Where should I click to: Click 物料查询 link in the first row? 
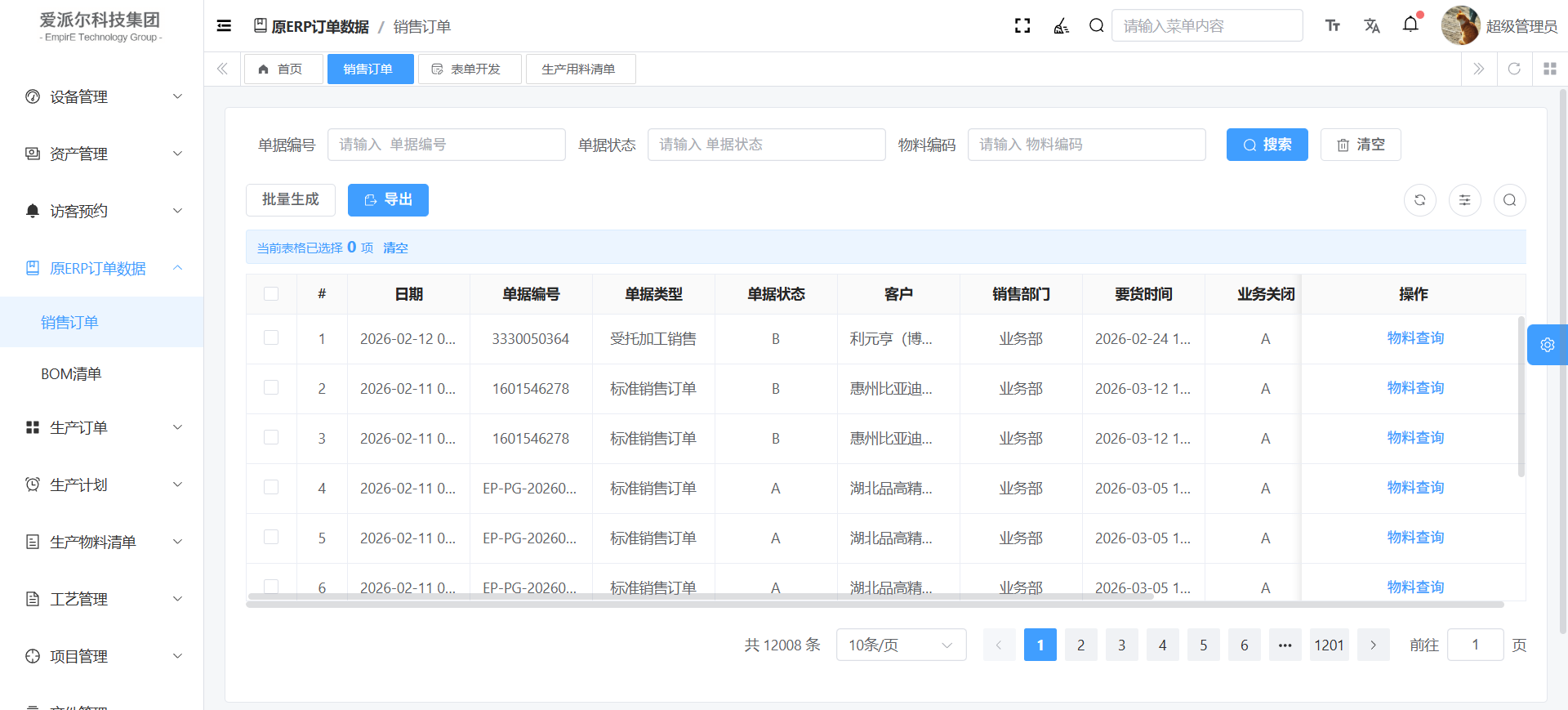[1414, 338]
